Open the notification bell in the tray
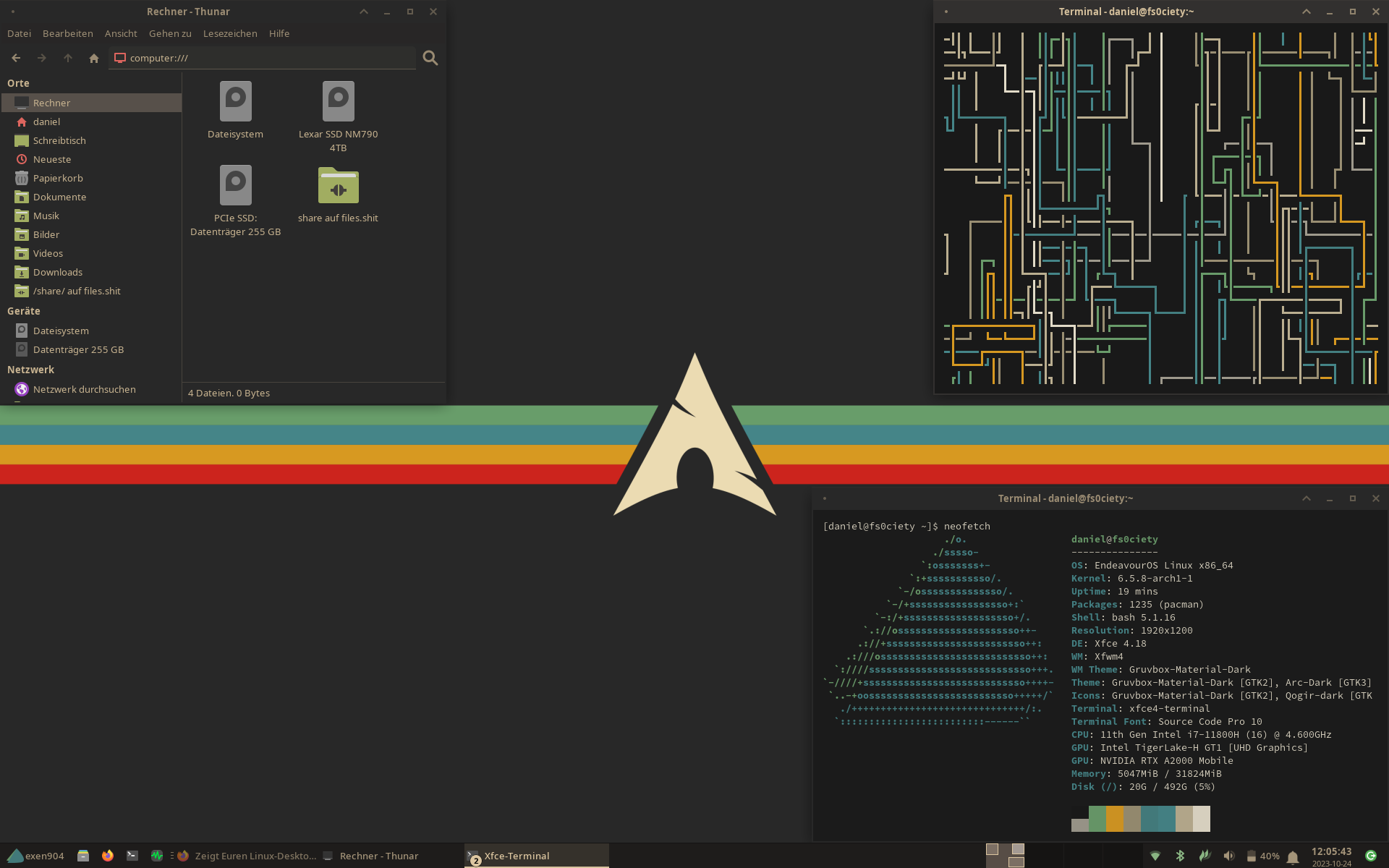The height and width of the screenshot is (868, 1389). 1293,856
